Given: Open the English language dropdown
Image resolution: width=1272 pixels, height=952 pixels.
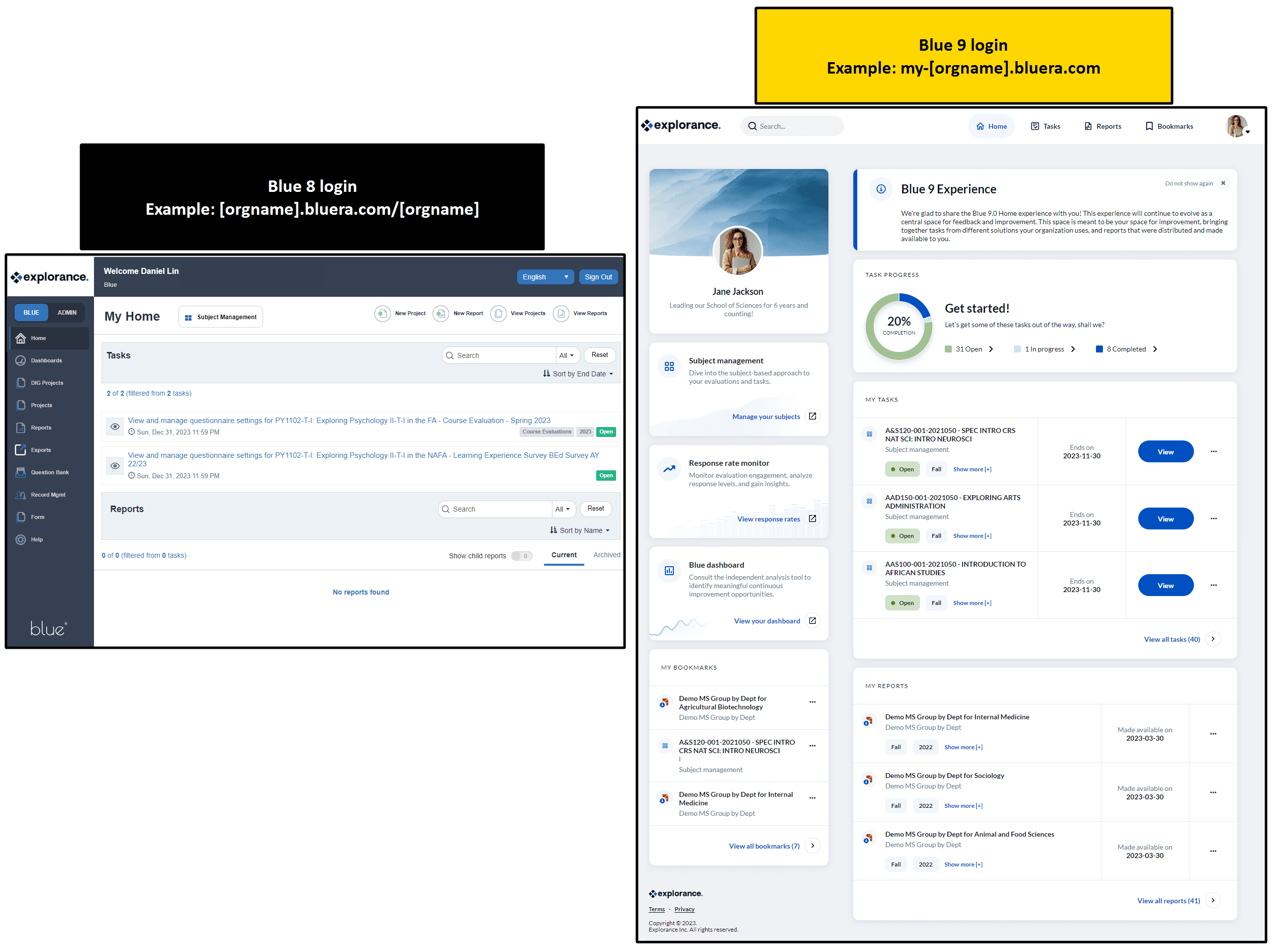Looking at the screenshot, I should pos(545,277).
